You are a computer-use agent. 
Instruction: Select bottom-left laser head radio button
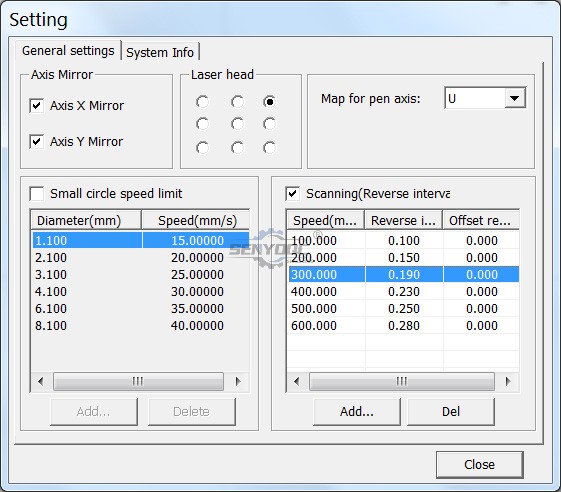click(203, 147)
